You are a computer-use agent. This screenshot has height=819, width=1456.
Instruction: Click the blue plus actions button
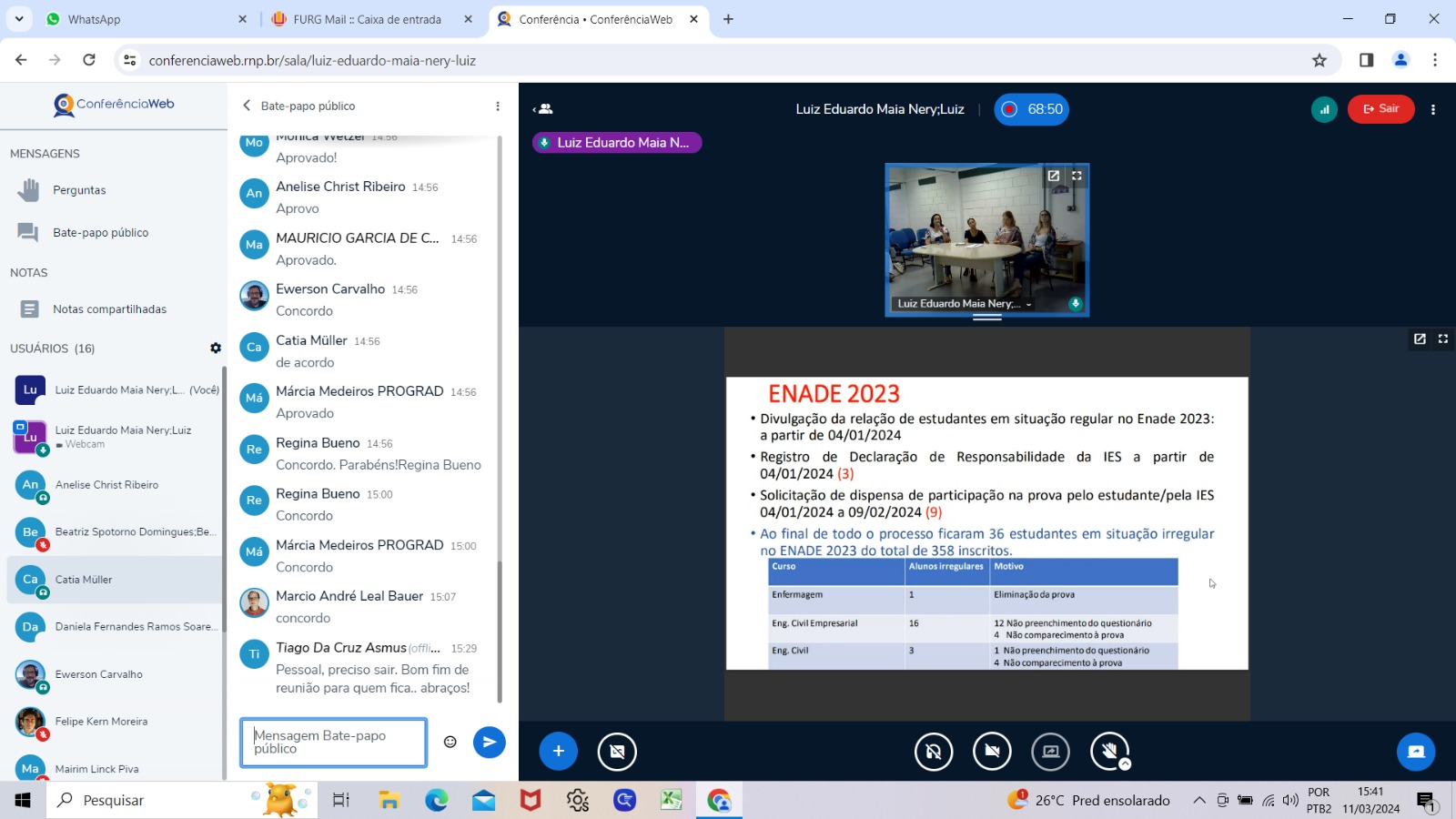coord(558,751)
